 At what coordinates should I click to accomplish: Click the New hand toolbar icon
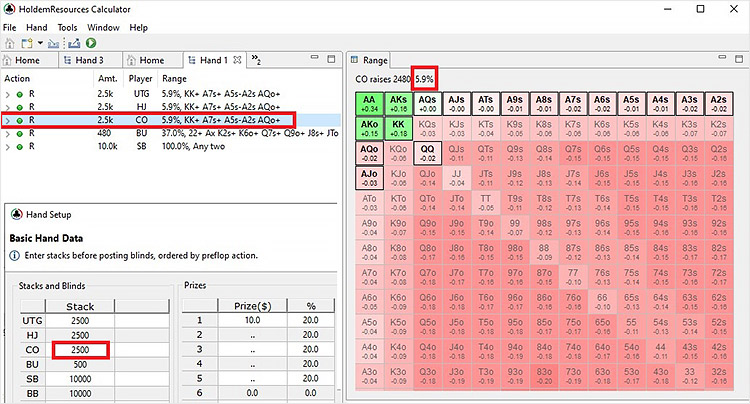[26, 43]
